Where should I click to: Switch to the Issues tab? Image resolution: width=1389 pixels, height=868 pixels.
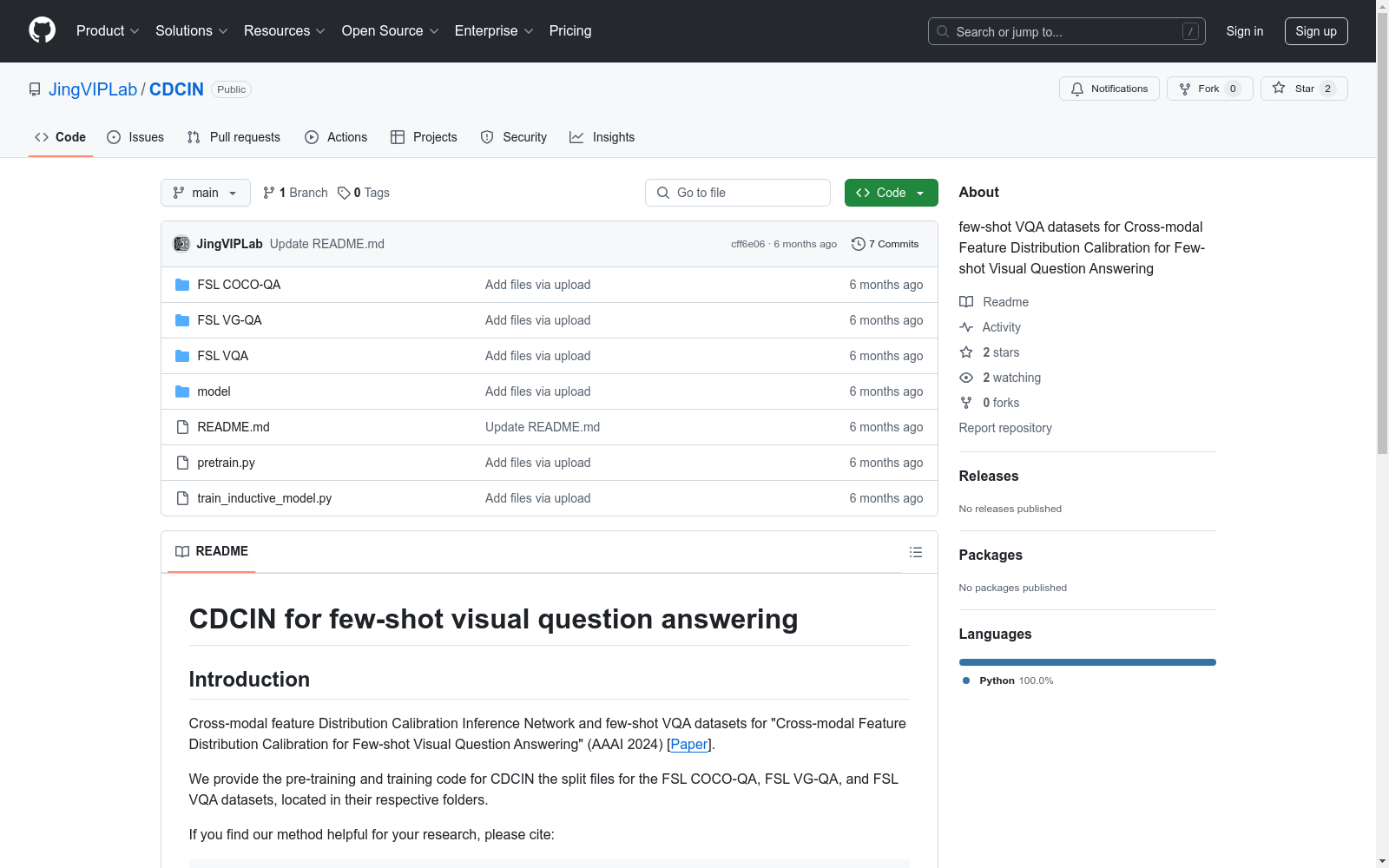135,137
